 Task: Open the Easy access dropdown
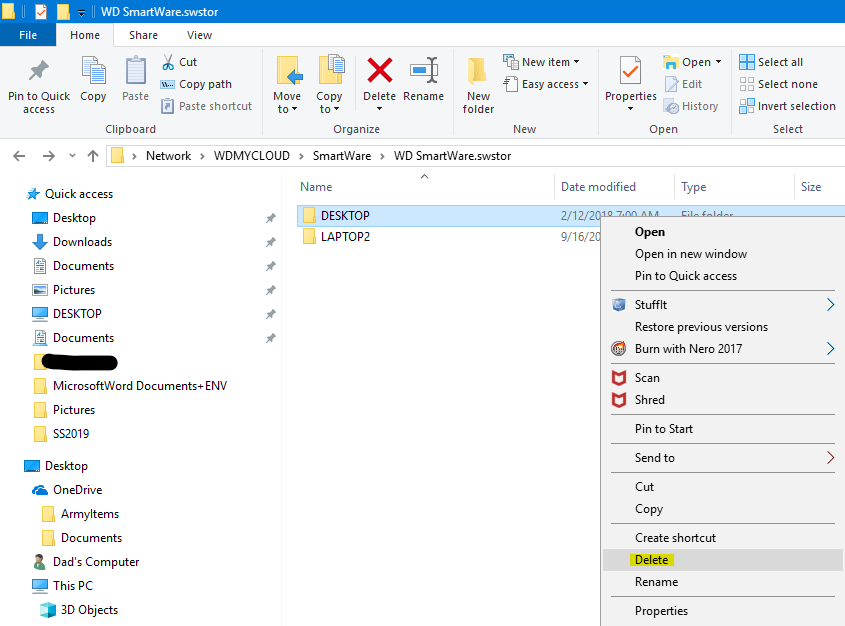pos(585,84)
